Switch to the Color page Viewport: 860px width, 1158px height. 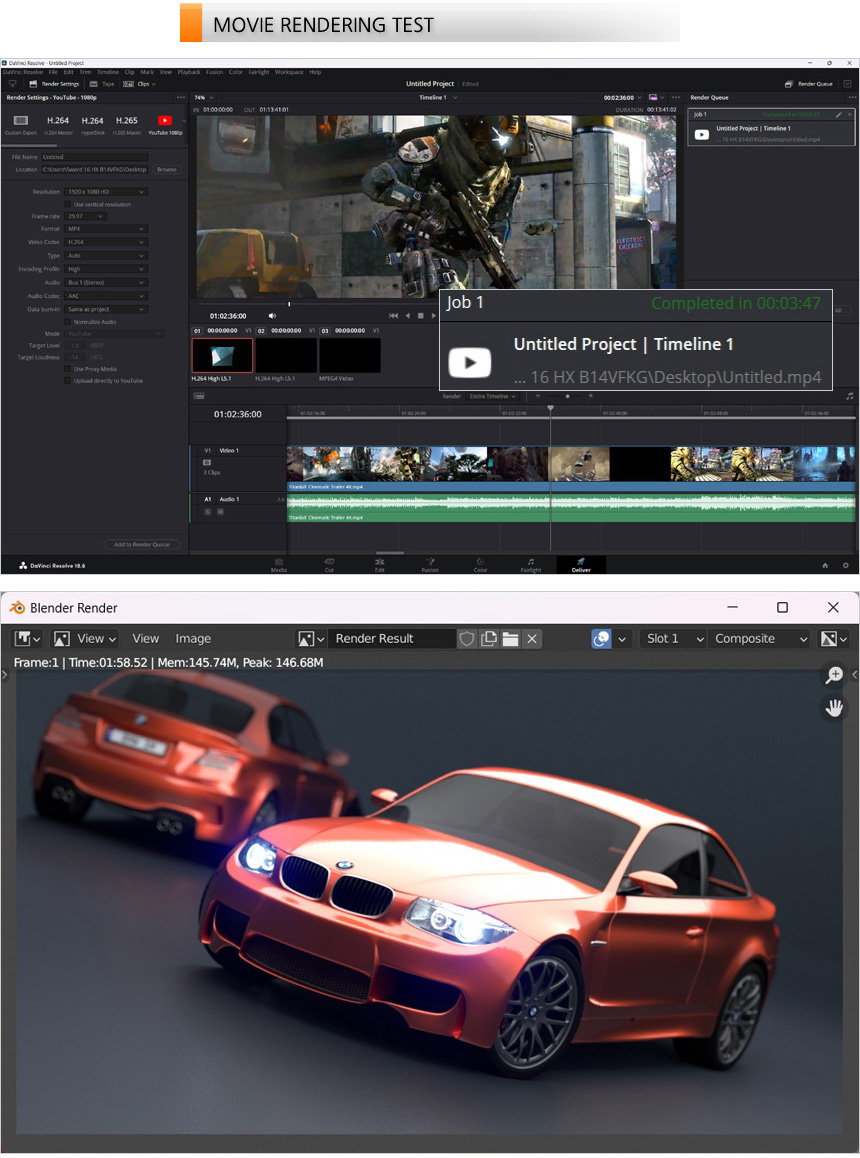480,565
